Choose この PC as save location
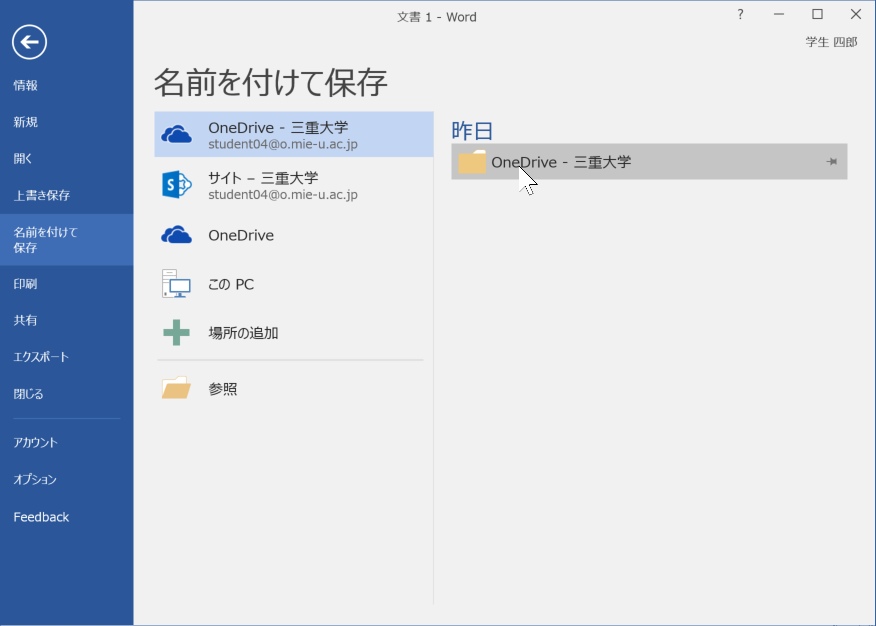Viewport: 876px width, 626px height. pyautogui.click(x=294, y=284)
